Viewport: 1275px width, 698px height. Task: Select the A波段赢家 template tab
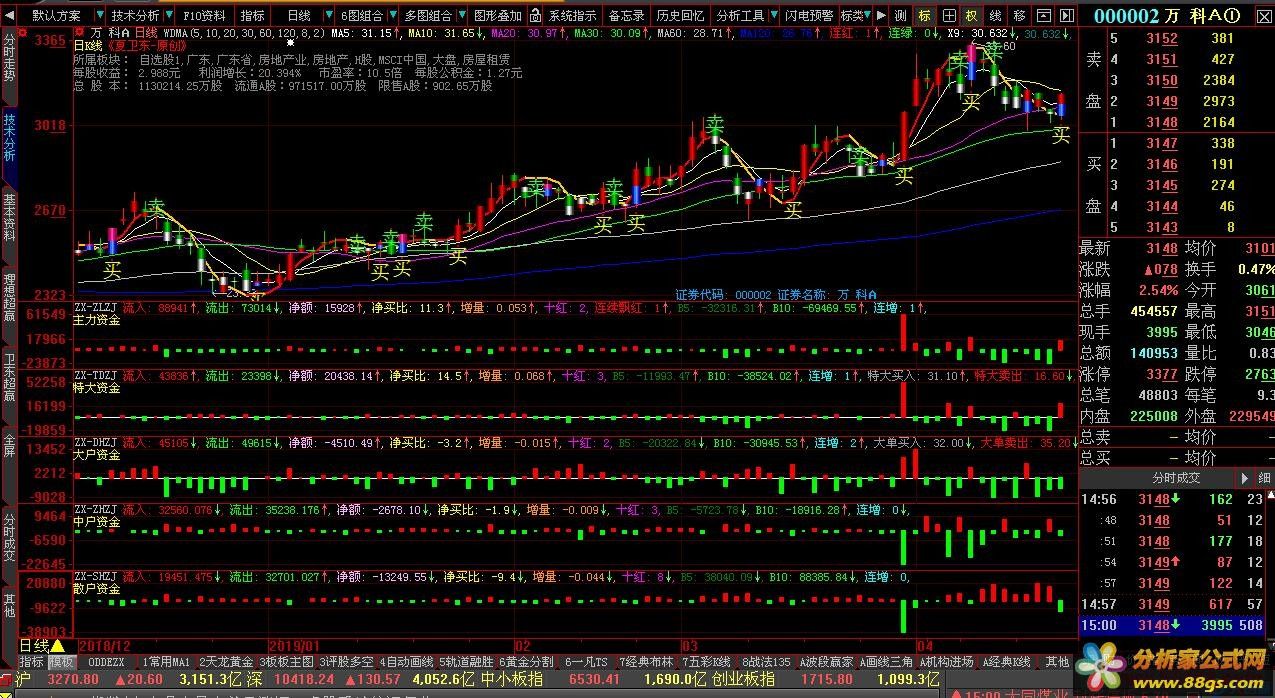(826, 662)
